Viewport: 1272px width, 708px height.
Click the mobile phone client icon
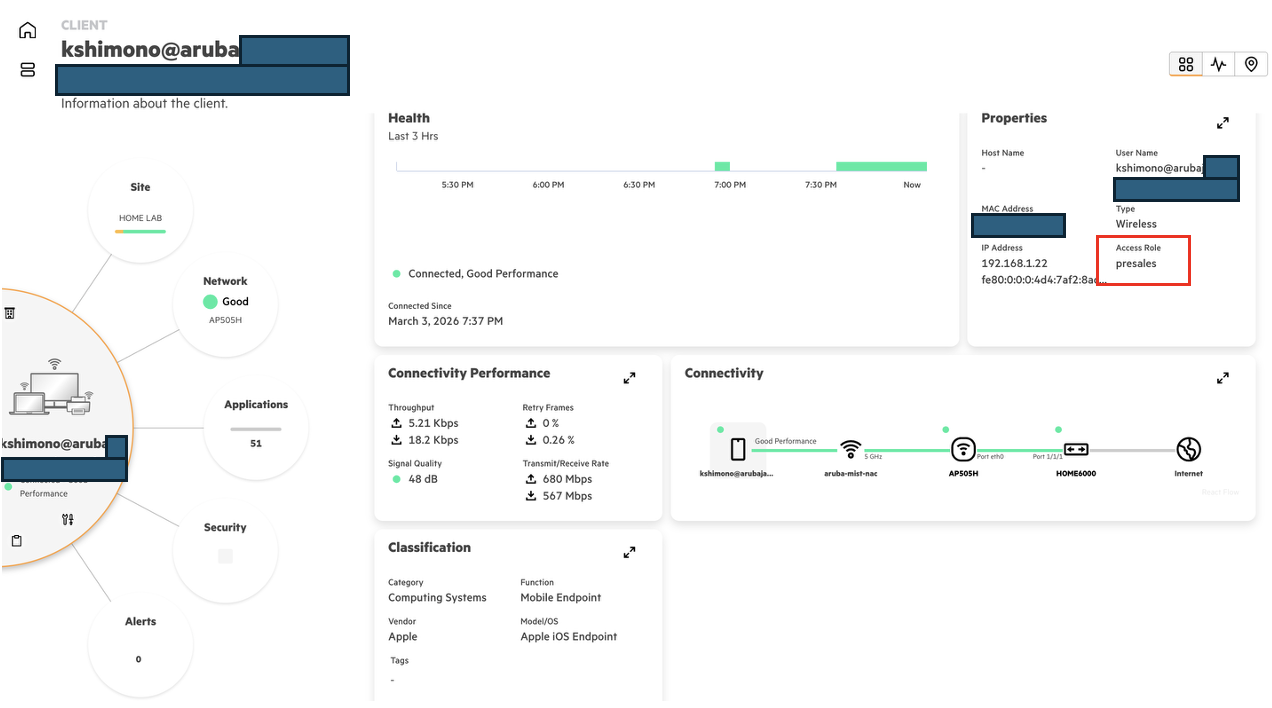point(738,449)
